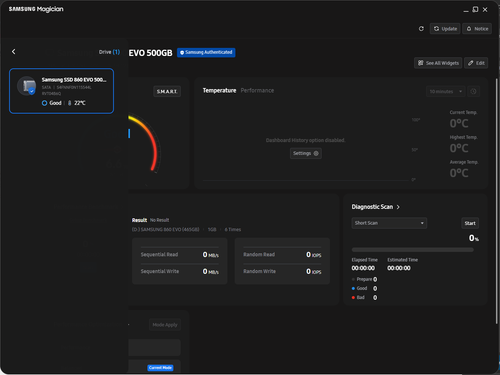Click the Mode Apply button
The width and height of the screenshot is (500, 375).
coord(165,325)
